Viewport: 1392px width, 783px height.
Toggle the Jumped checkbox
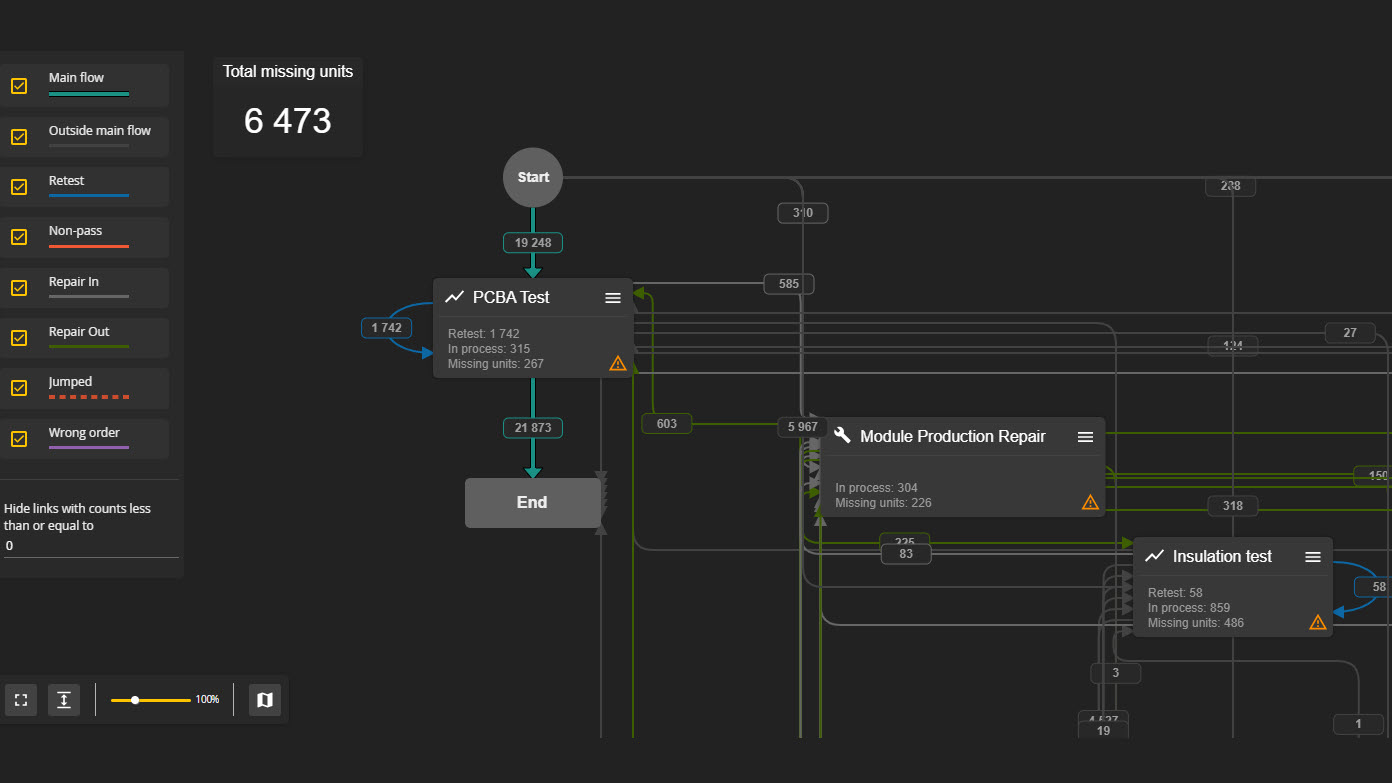tap(19, 388)
